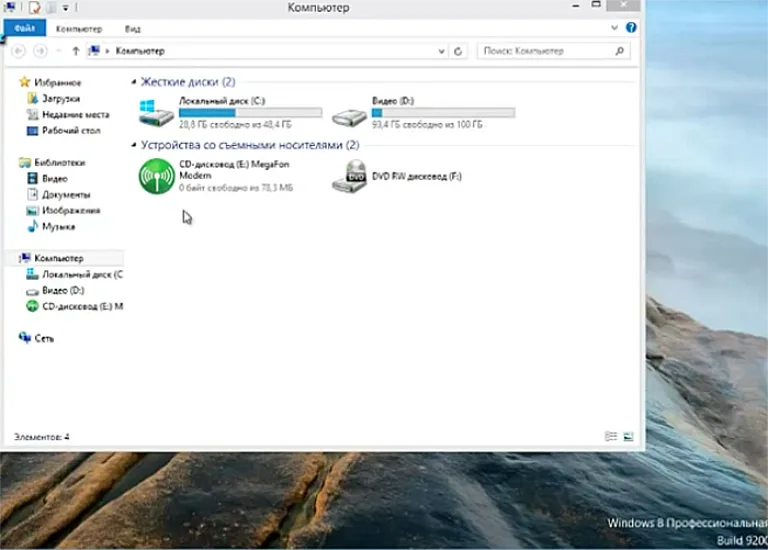This screenshot has width=768, height=550.
Task: Collapse the Жесткие диски group
Action: [x=133, y=82]
